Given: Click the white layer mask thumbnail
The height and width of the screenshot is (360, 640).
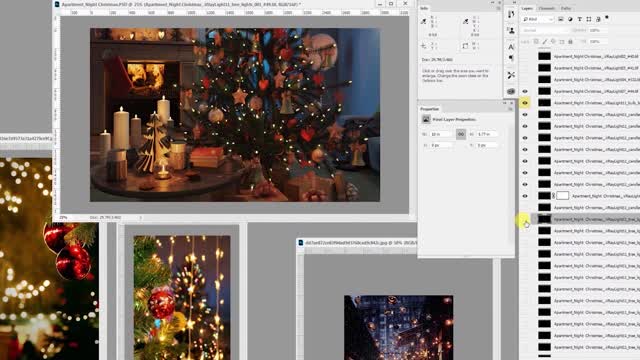Looking at the screenshot, I should pos(563,196).
